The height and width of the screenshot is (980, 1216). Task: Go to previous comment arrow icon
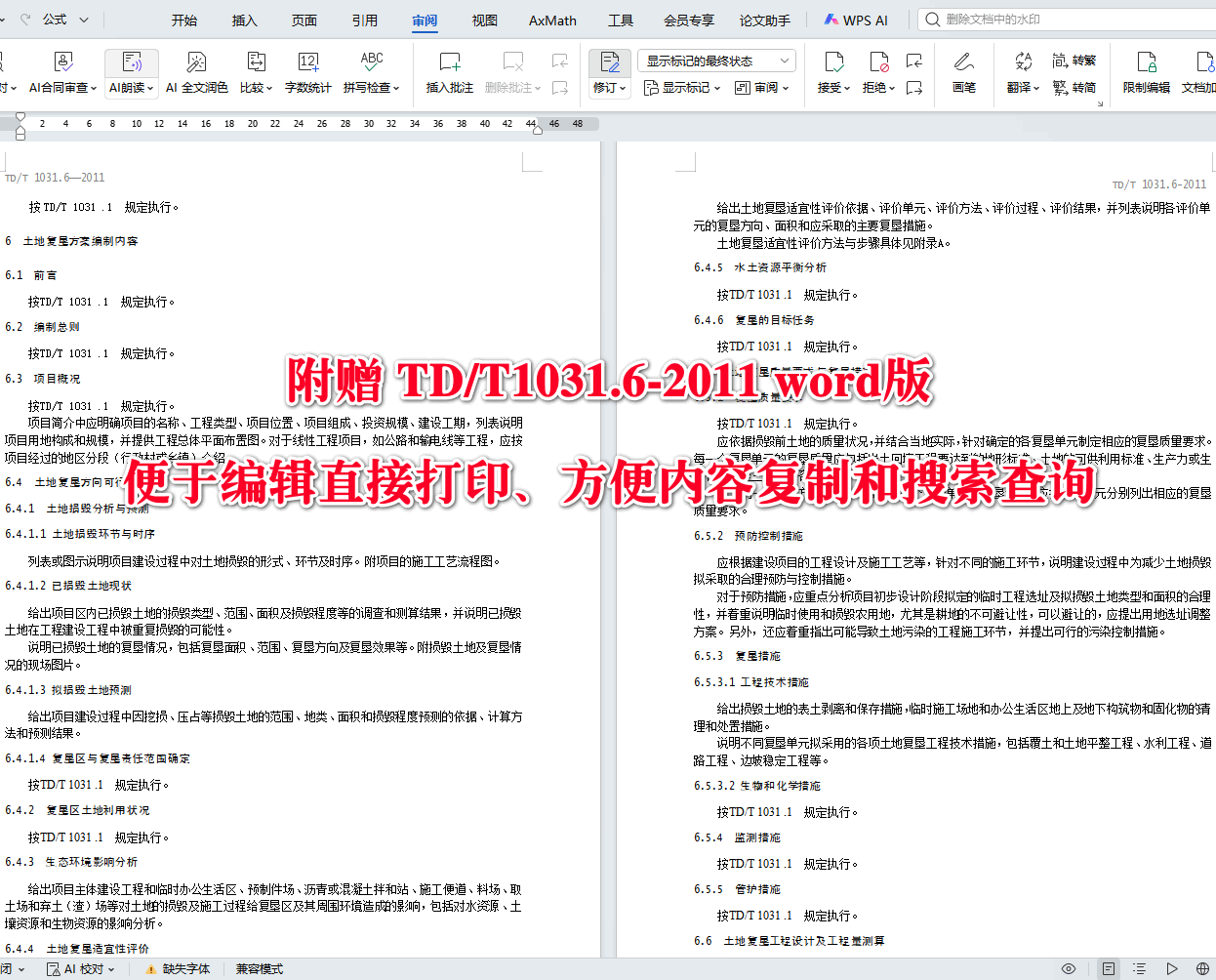click(560, 61)
